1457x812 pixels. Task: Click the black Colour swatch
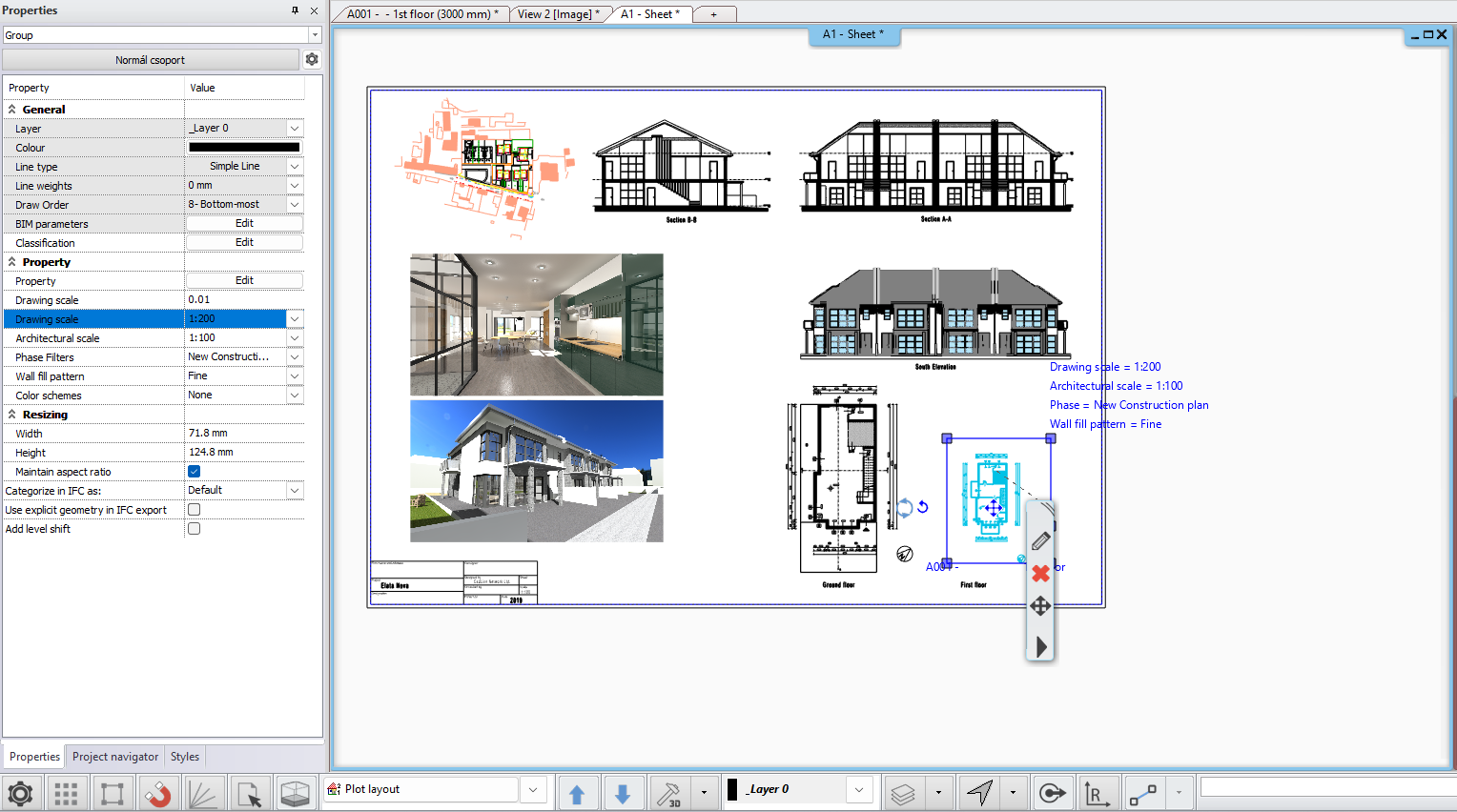tap(244, 147)
